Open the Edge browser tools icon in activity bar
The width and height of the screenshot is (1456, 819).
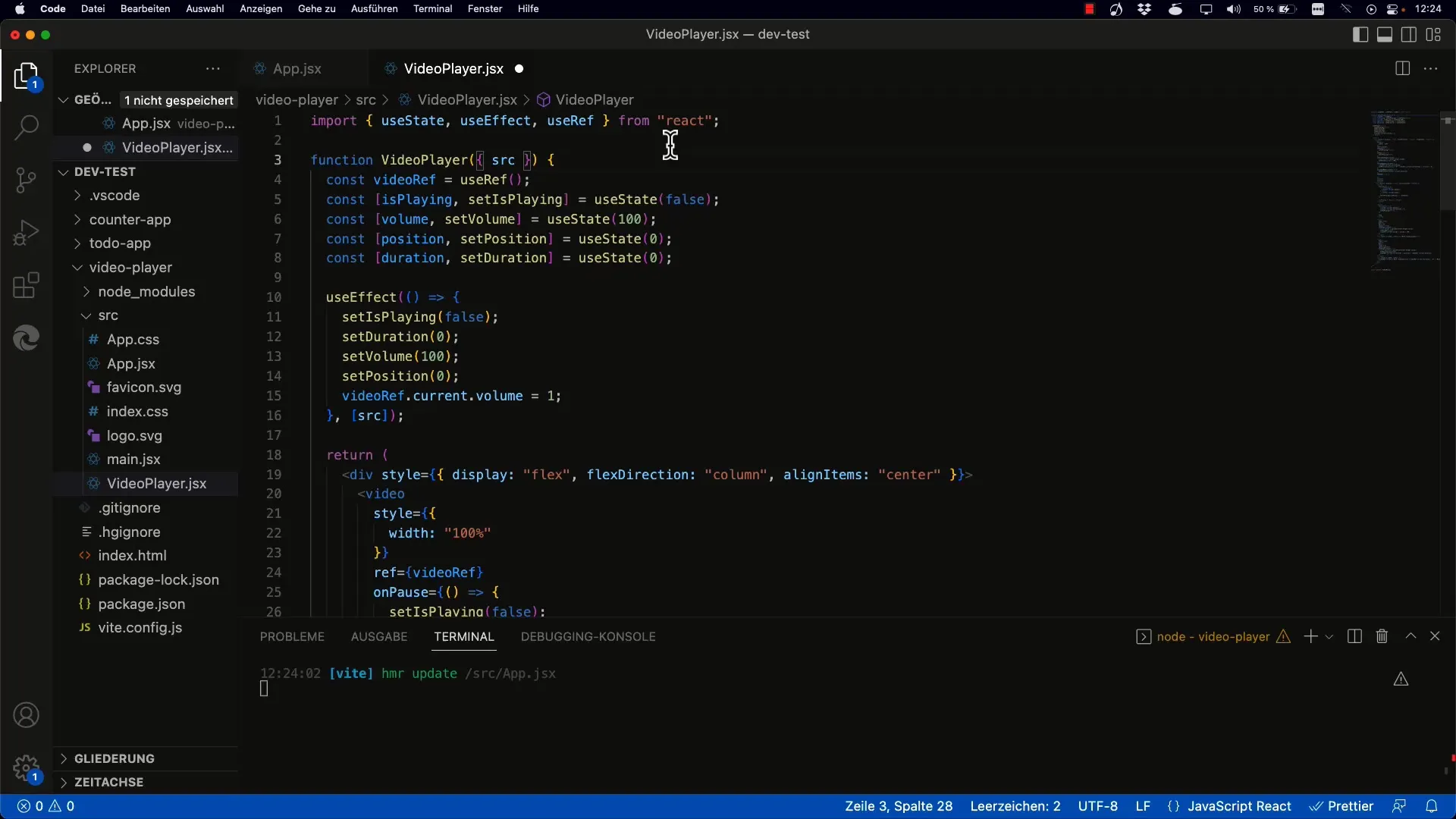click(27, 338)
